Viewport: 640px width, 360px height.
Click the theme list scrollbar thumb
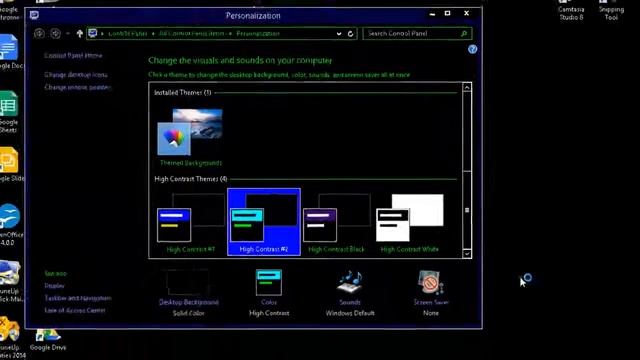(467, 210)
